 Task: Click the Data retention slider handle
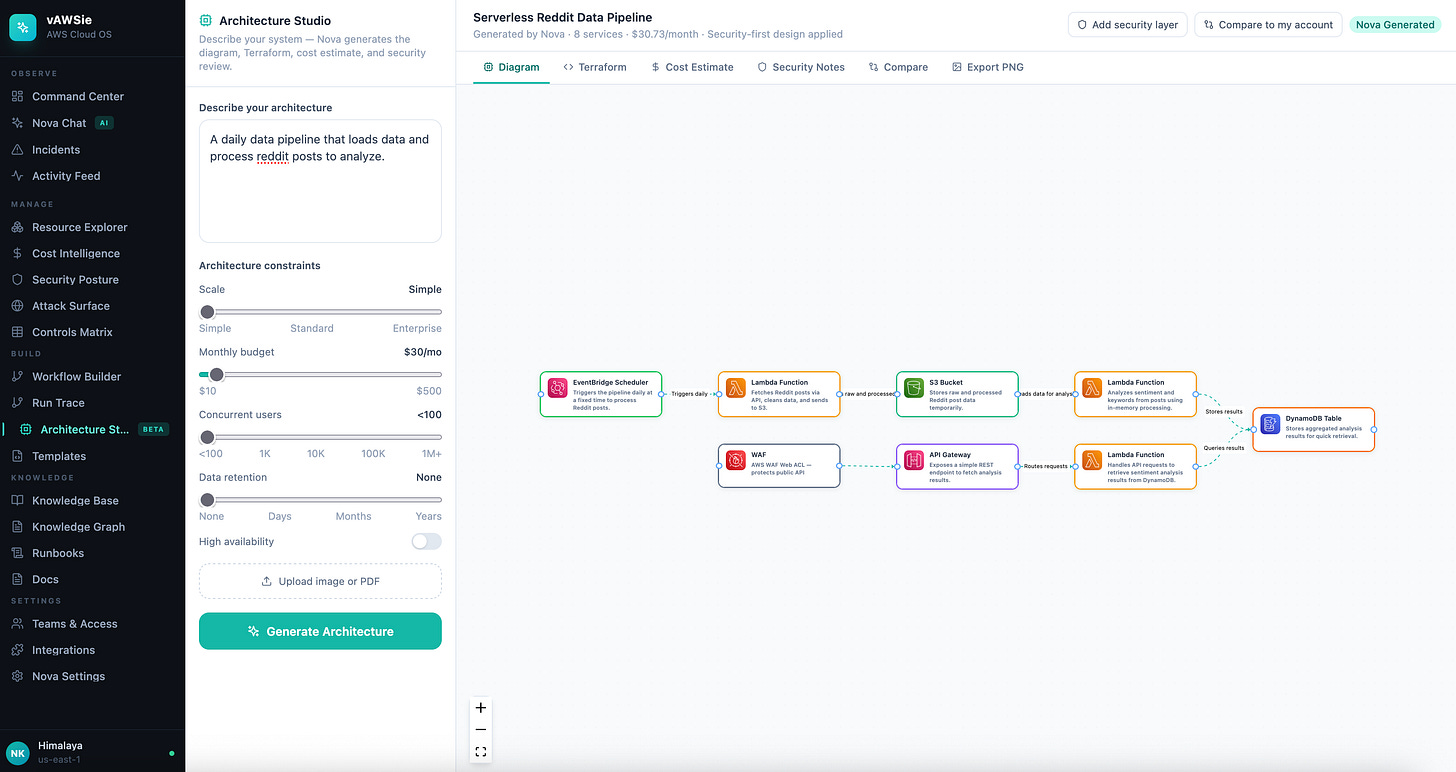[207, 500]
